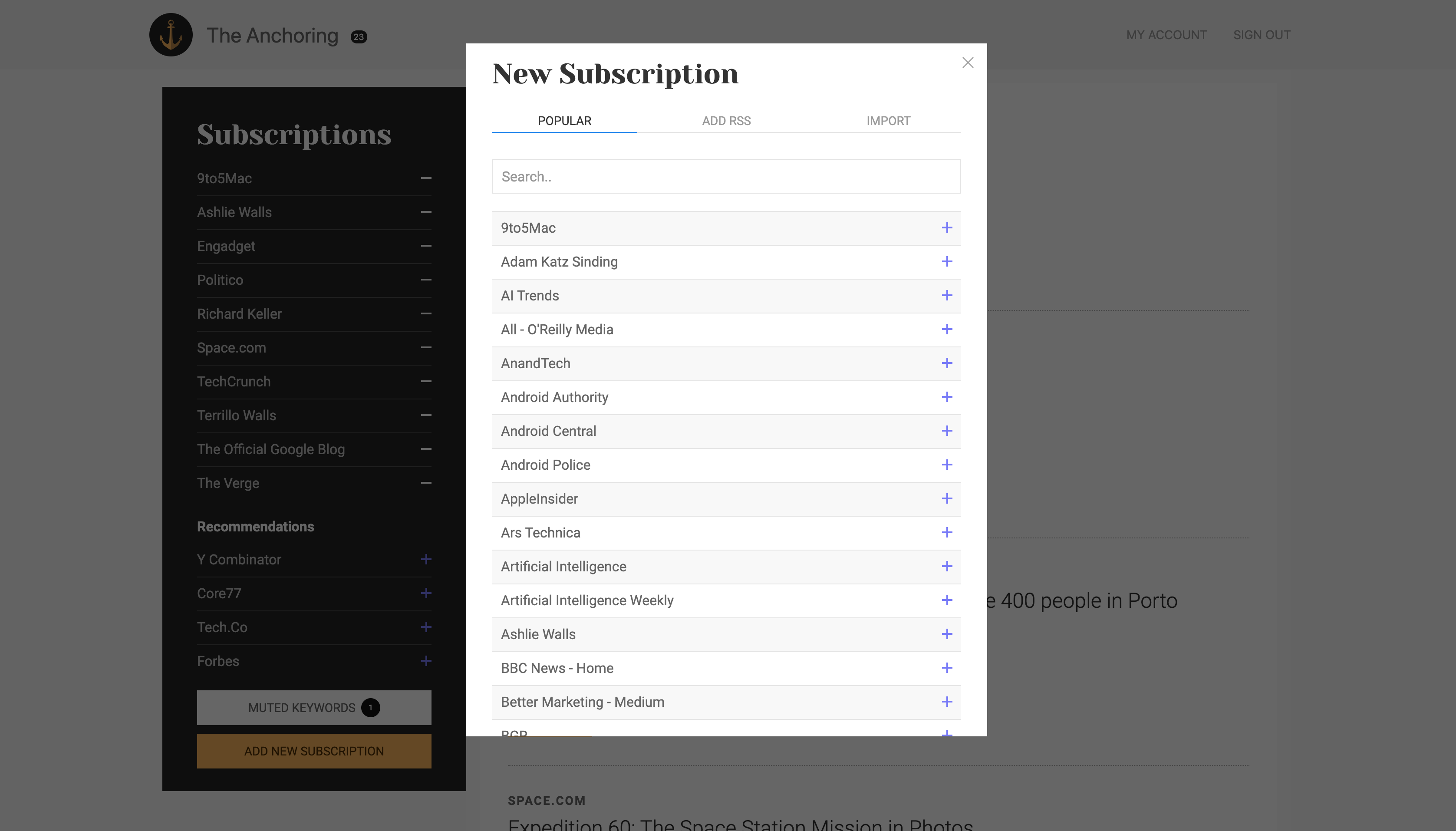Close the New Subscription dialog
This screenshot has width=1456, height=831.
click(968, 63)
